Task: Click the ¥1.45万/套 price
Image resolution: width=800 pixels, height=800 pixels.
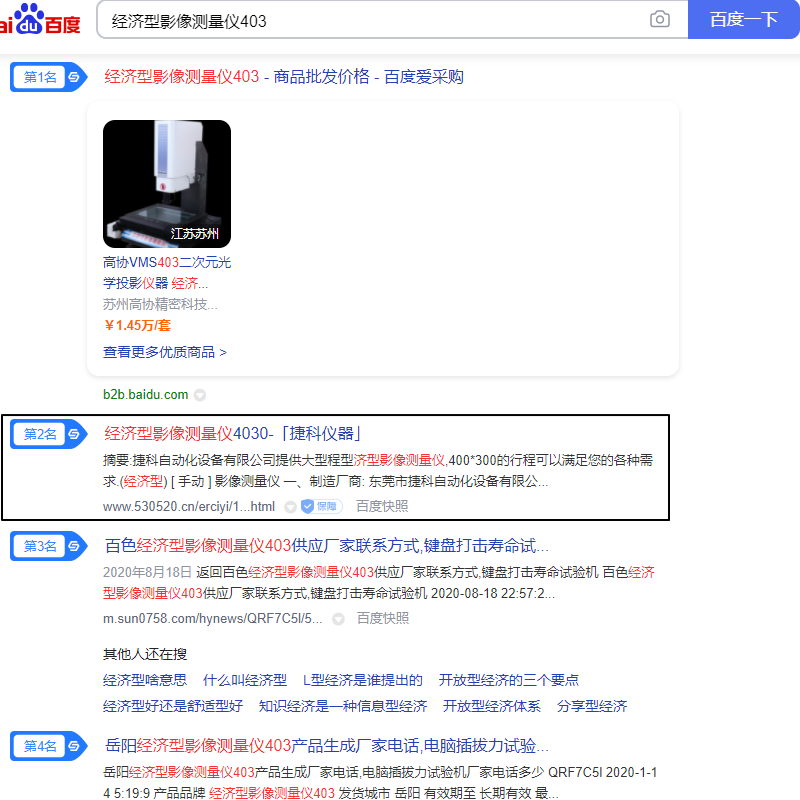Action: [137, 326]
